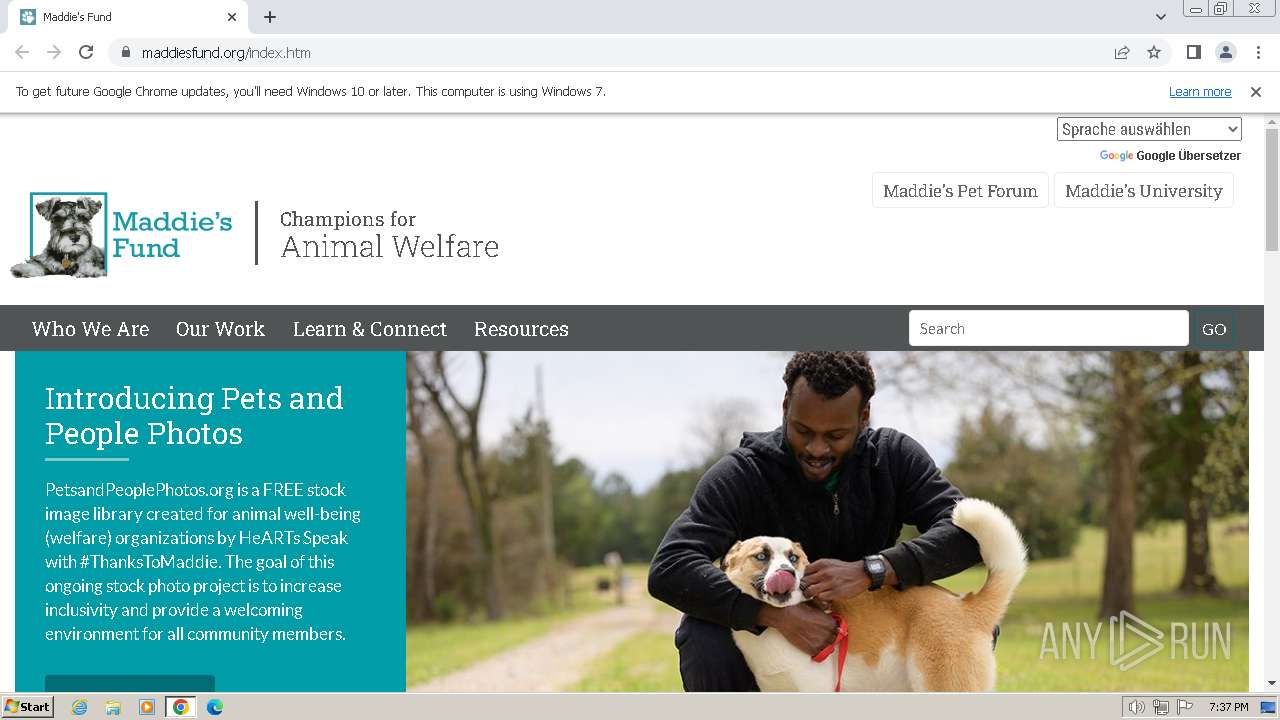1280x720 pixels.
Task: Click the Maddie's Fund dog logo
Action: click(x=121, y=235)
